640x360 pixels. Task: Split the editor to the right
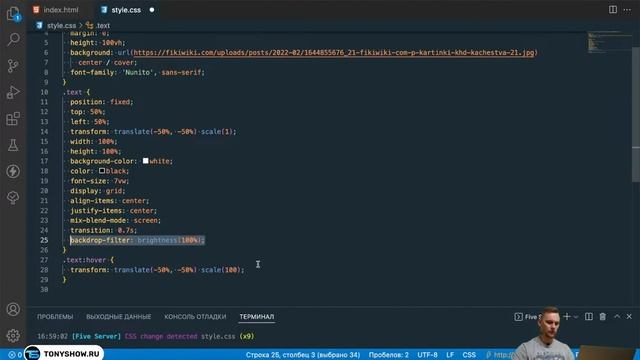[x=613, y=10]
